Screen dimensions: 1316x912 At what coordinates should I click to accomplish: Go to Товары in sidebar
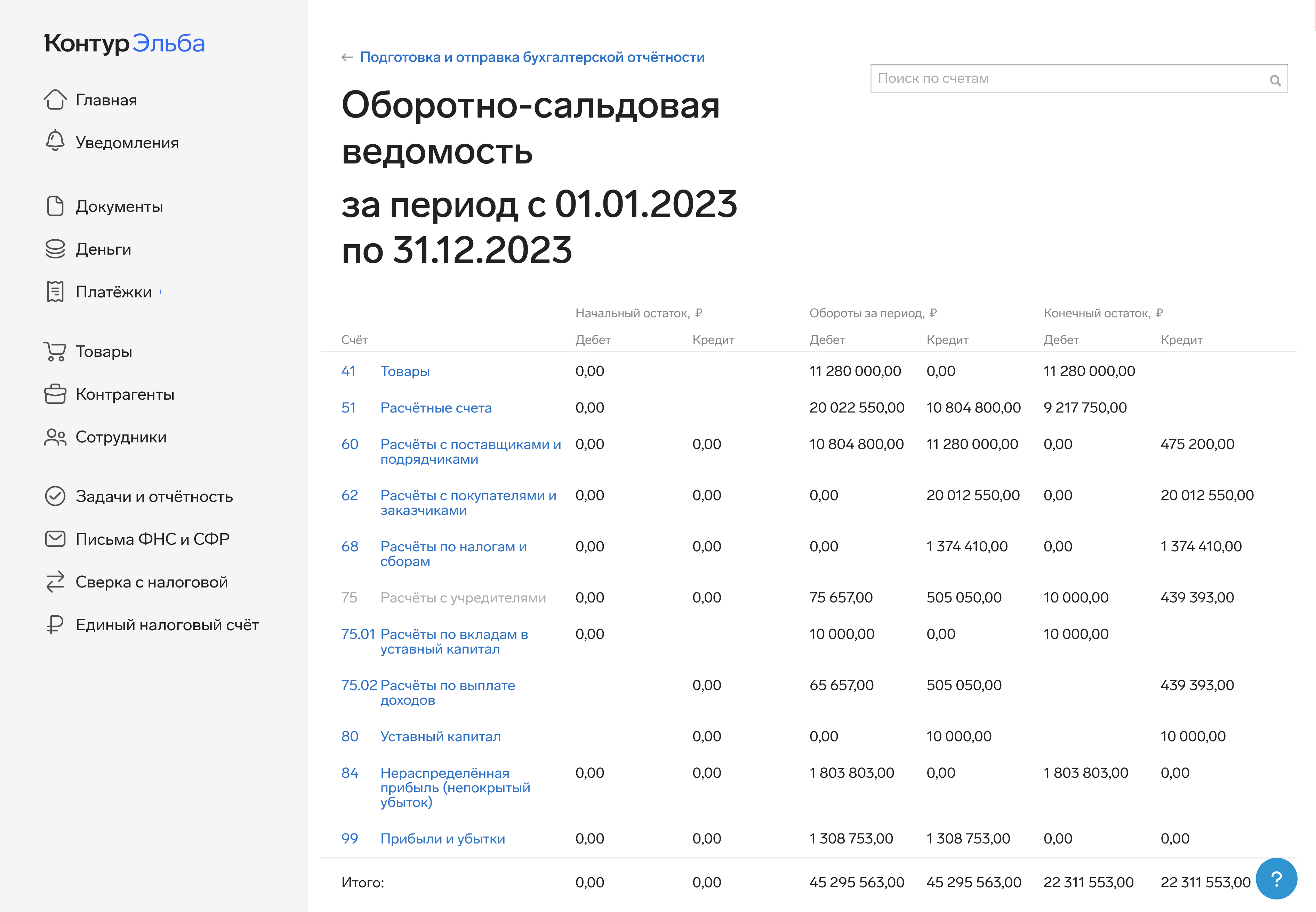pos(104,351)
